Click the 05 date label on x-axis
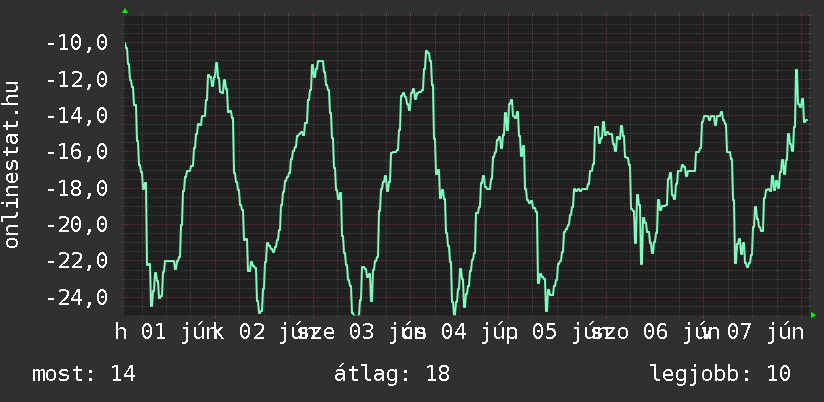 (x=545, y=332)
